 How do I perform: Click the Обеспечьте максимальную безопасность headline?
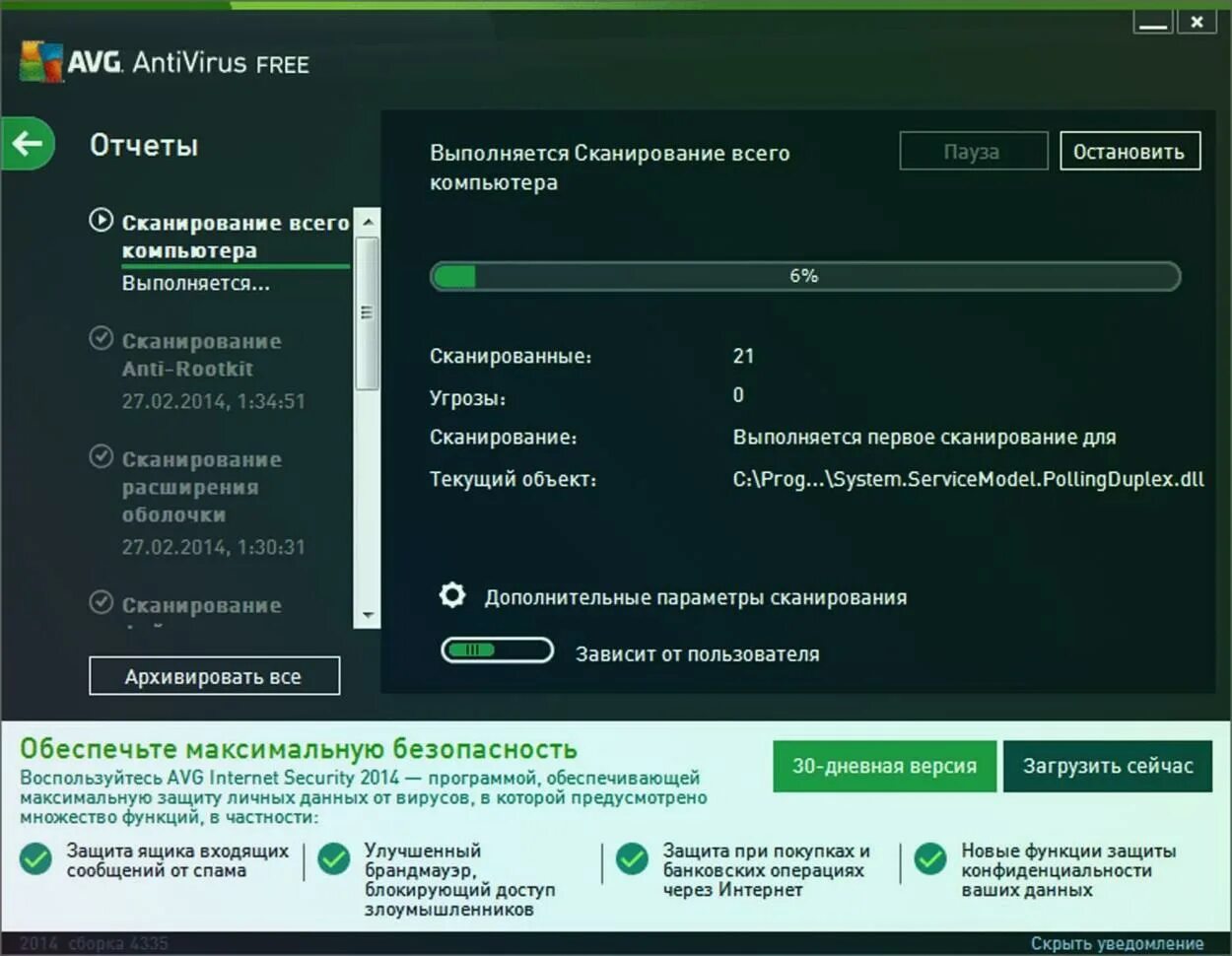[299, 748]
